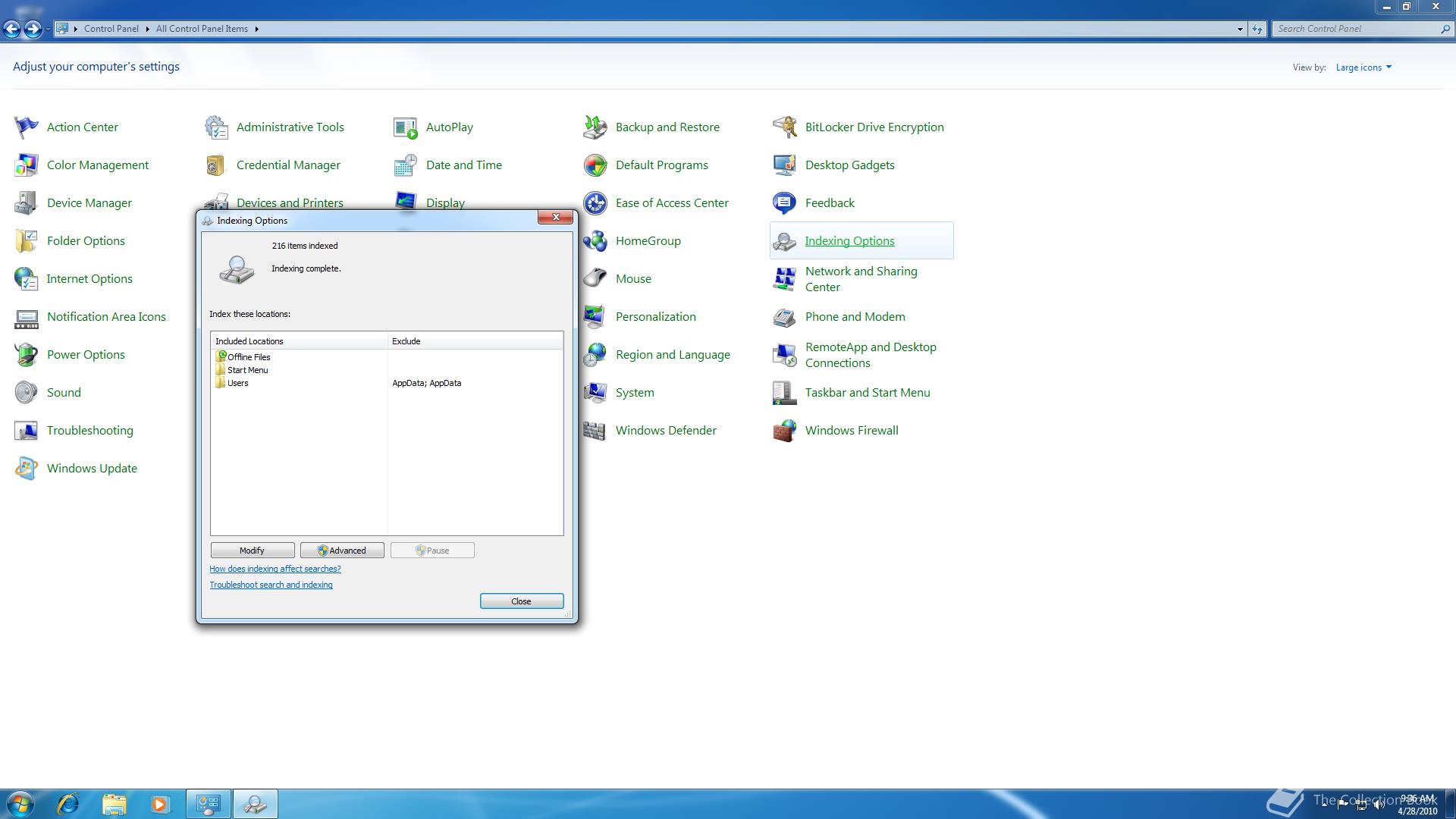The width and height of the screenshot is (1456, 819).
Task: Click the Exclude column header
Action: 475,341
